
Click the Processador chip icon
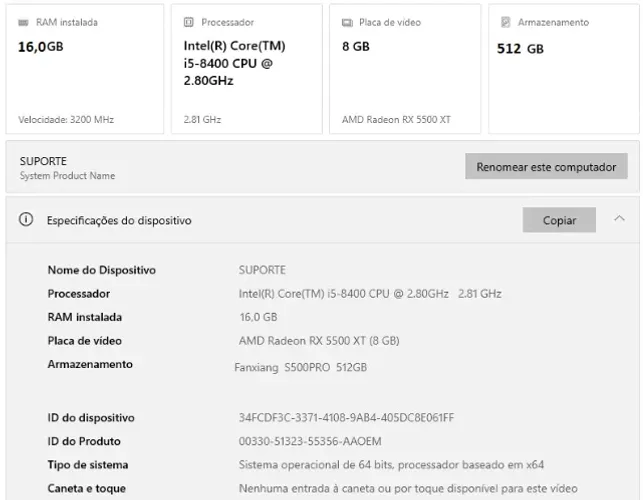point(189,22)
